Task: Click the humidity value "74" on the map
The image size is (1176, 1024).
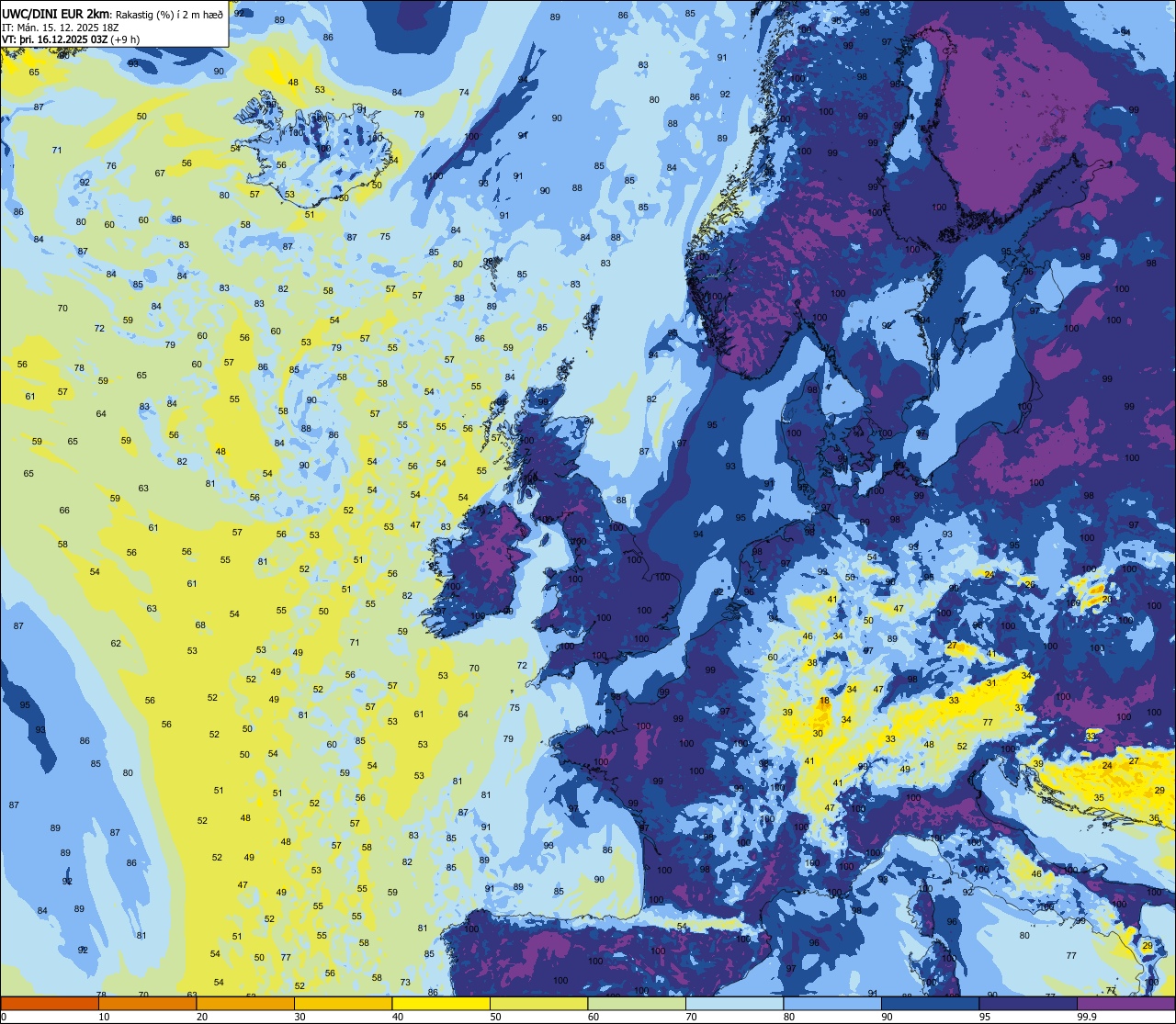Action: click(x=464, y=93)
